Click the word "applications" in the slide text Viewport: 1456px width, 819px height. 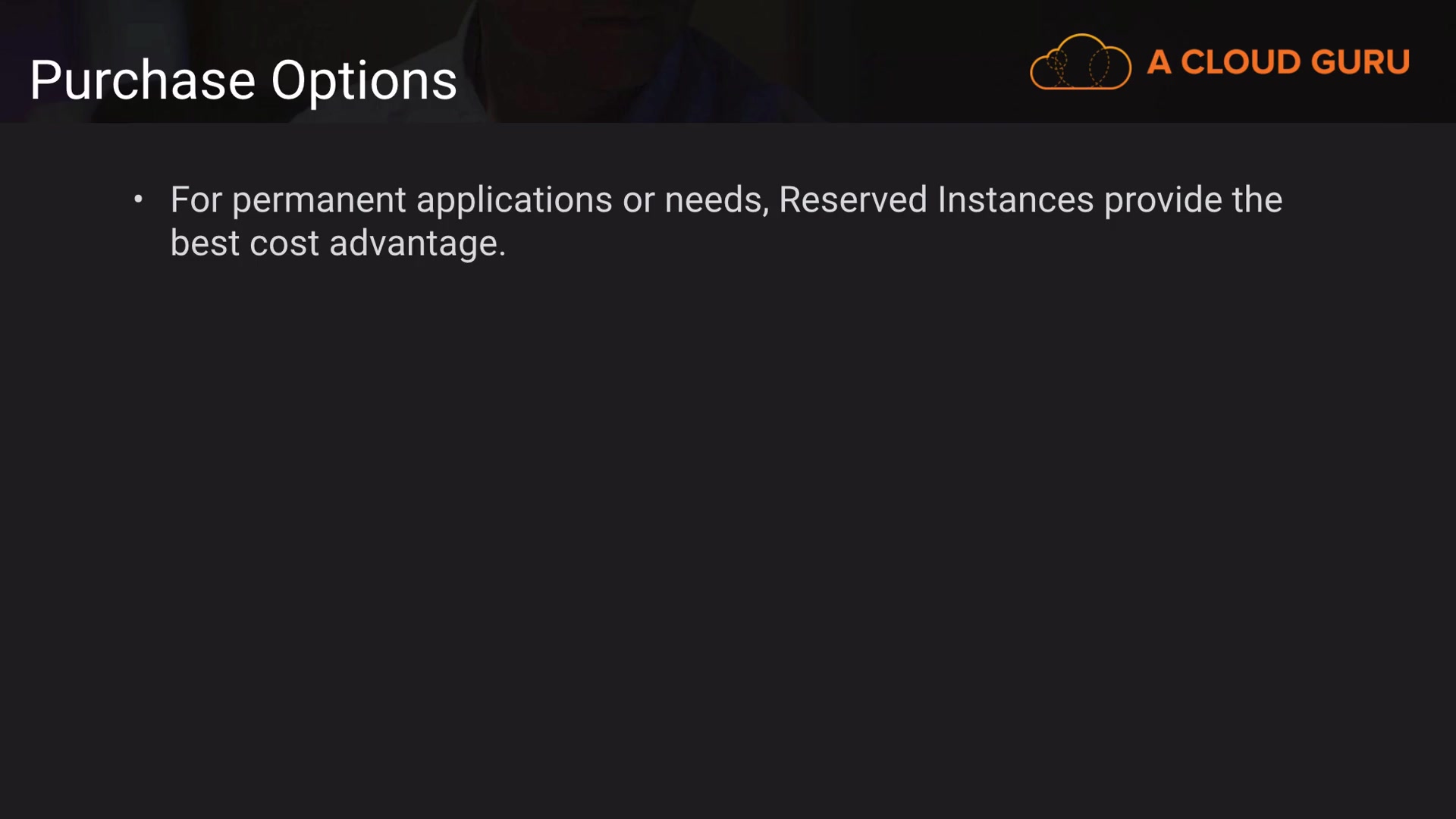tap(514, 202)
